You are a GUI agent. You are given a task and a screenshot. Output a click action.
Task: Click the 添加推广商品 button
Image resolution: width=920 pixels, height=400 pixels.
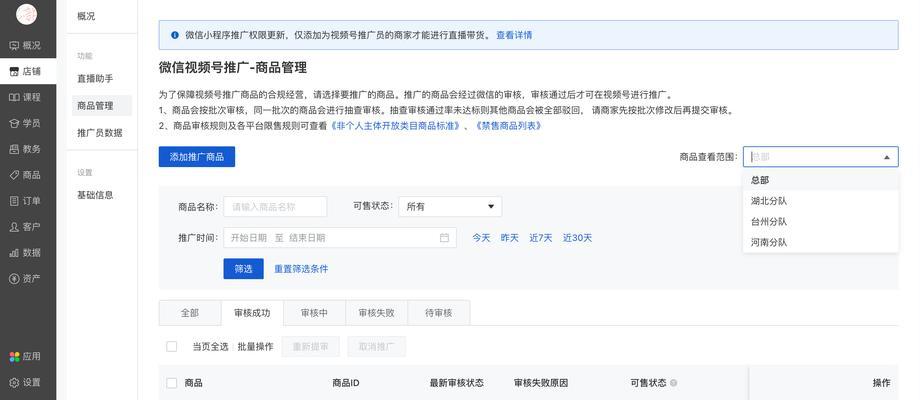tap(197, 157)
